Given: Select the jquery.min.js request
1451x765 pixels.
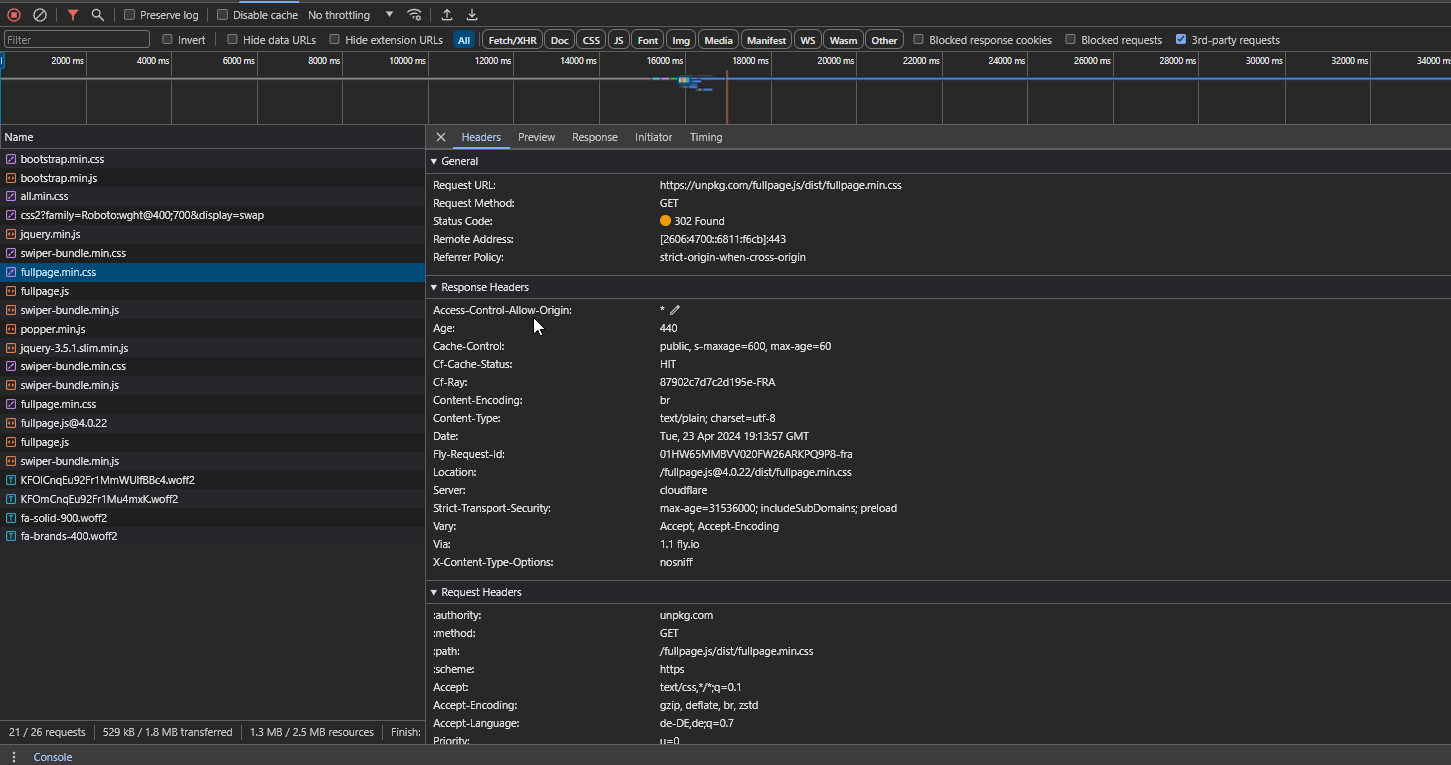Looking at the screenshot, I should point(50,234).
